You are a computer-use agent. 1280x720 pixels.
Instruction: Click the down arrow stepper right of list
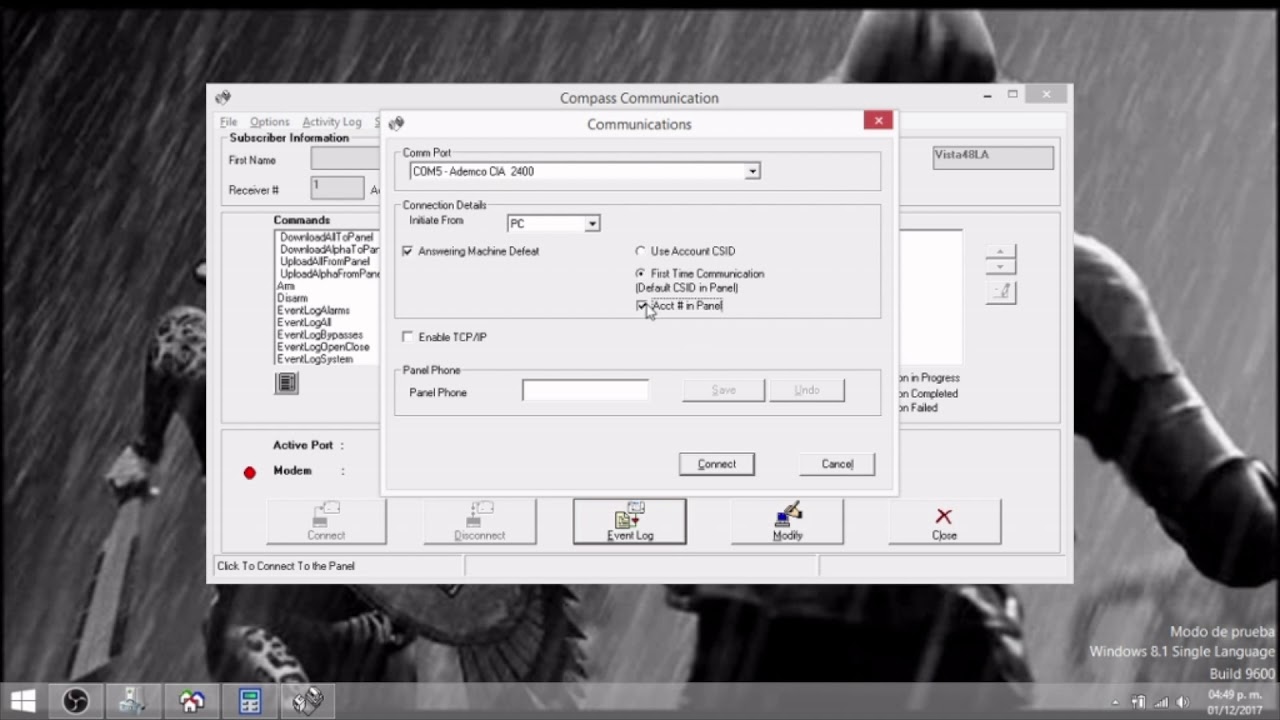pos(1001,266)
